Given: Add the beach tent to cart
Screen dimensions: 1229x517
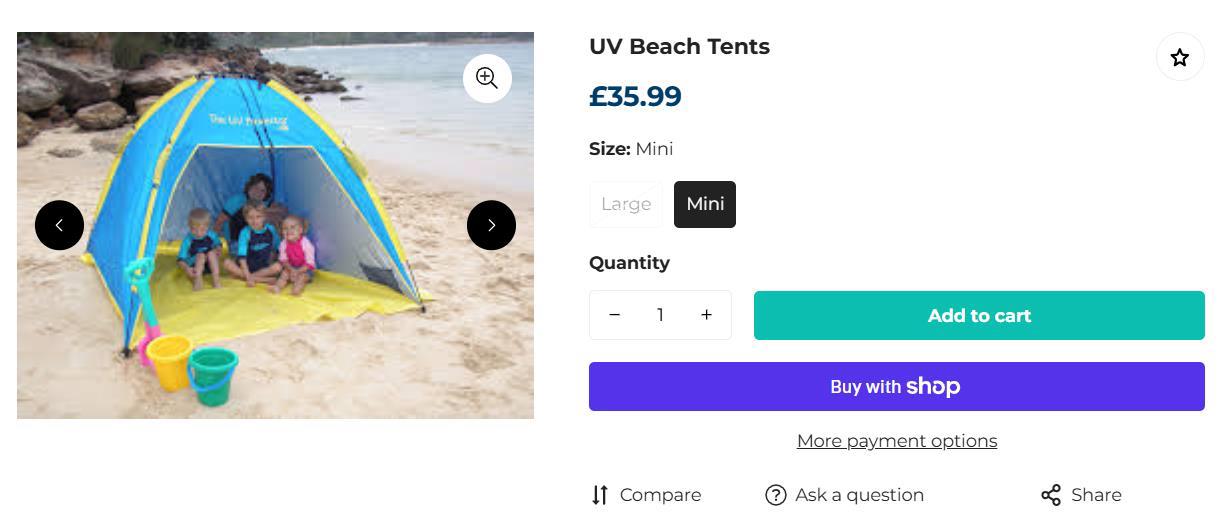Looking at the screenshot, I should 979,316.
